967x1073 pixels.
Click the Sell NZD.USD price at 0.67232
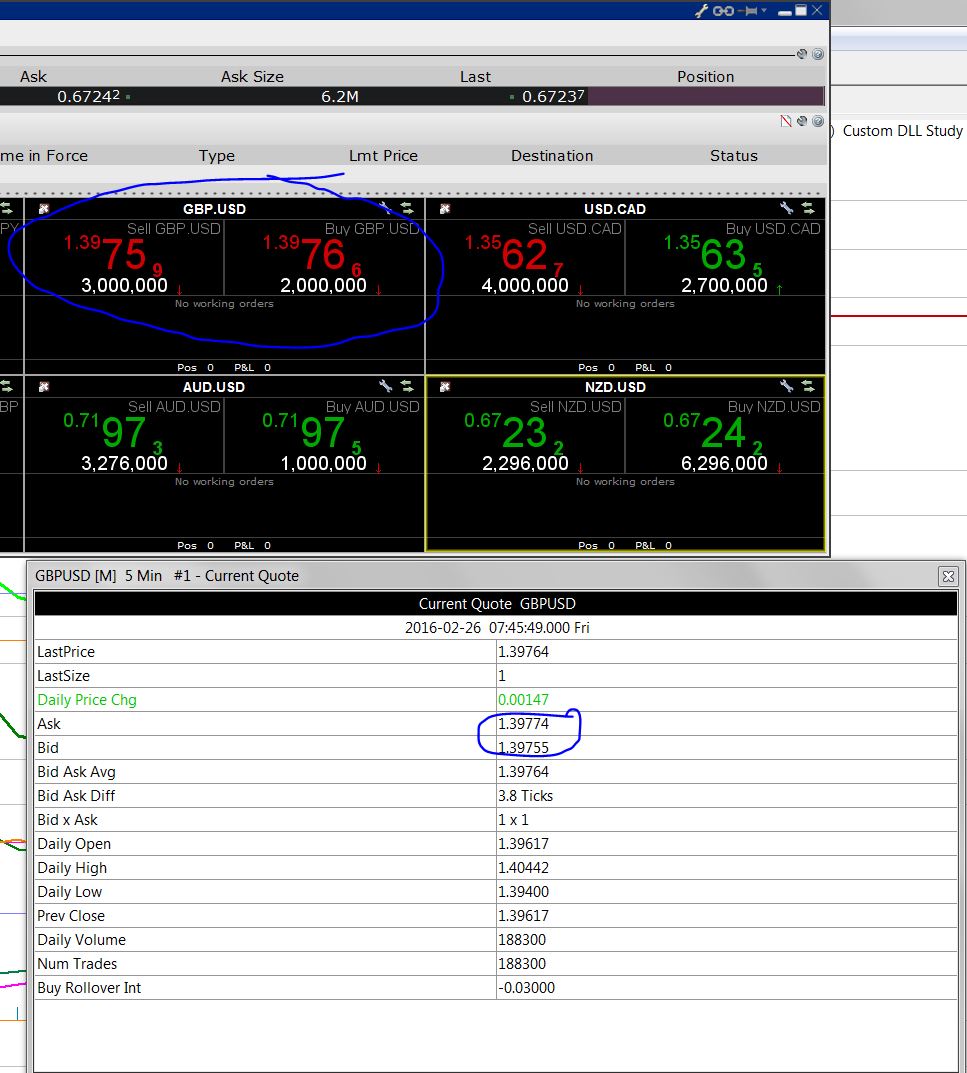(x=515, y=433)
